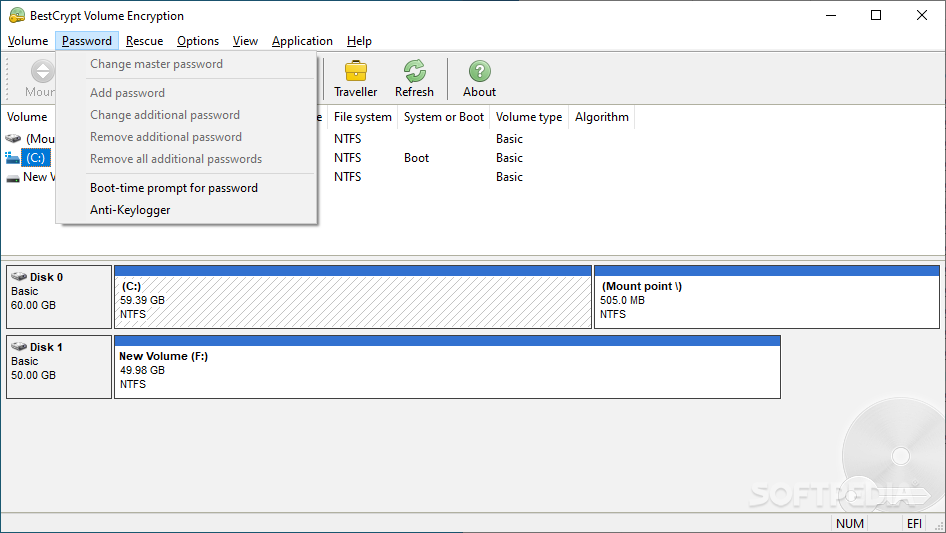Select the New Volume (F:) partition block
Viewport: 946px width, 533px height.
pyautogui.click(x=447, y=367)
